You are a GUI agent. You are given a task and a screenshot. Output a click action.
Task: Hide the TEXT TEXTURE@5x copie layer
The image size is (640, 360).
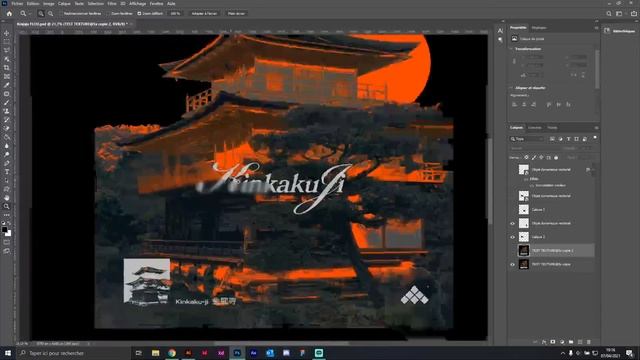[513, 264]
